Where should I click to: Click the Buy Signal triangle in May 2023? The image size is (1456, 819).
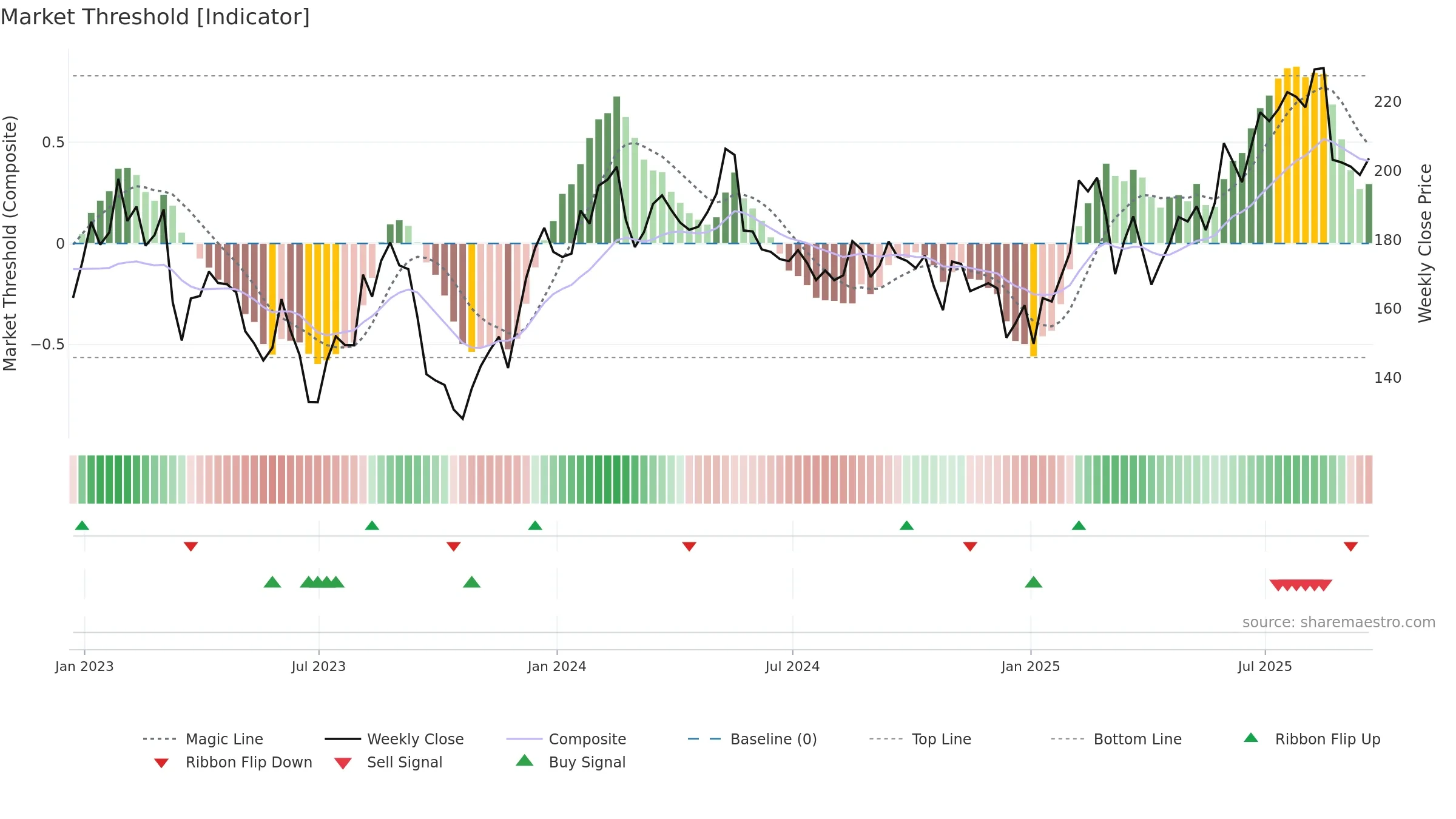(272, 582)
